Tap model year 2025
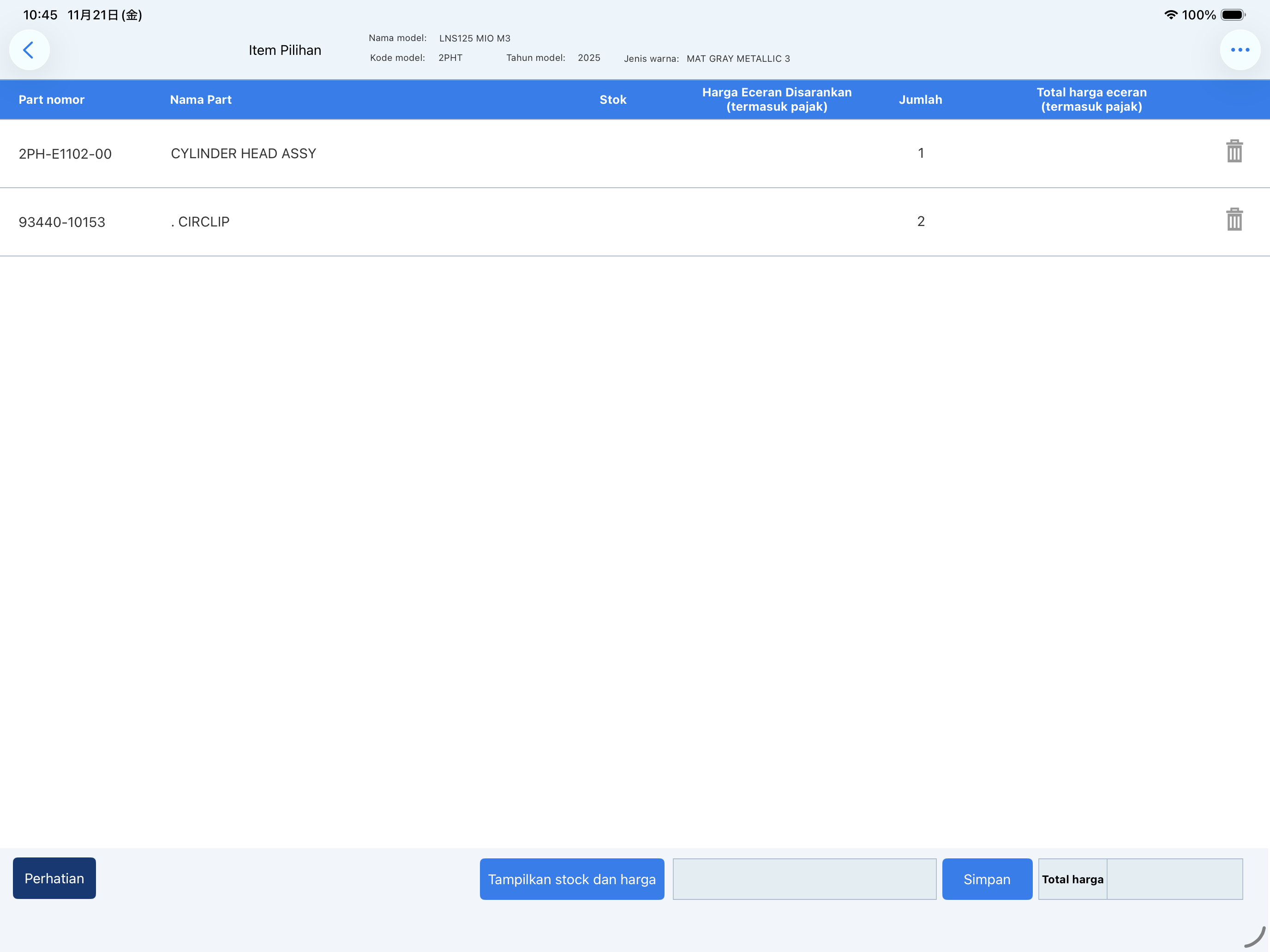This screenshot has height=952, width=1270. pyautogui.click(x=589, y=58)
